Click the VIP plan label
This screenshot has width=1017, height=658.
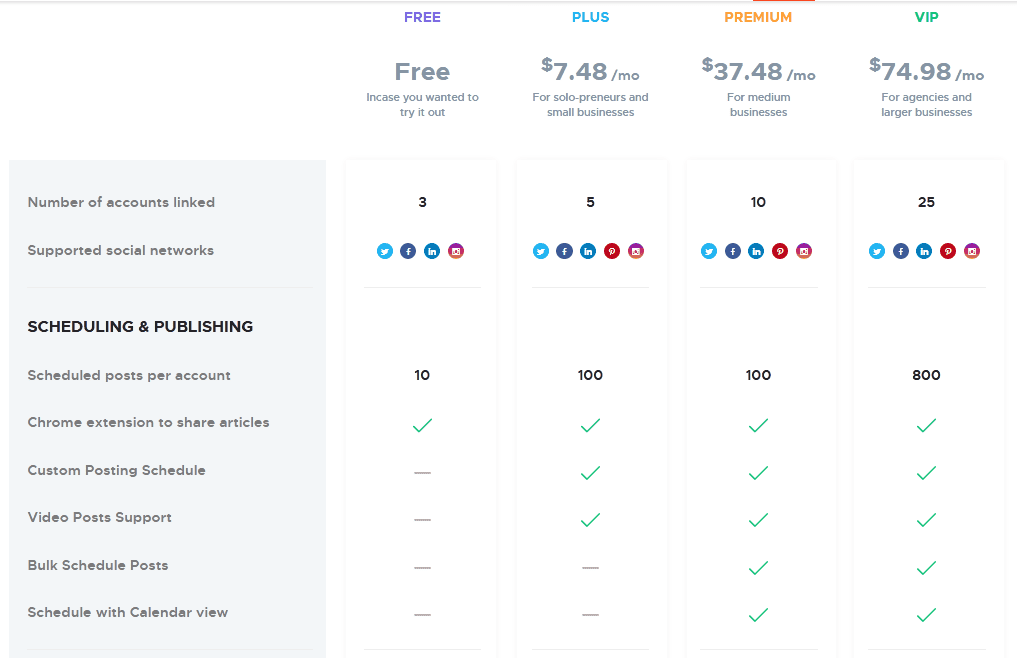click(926, 17)
